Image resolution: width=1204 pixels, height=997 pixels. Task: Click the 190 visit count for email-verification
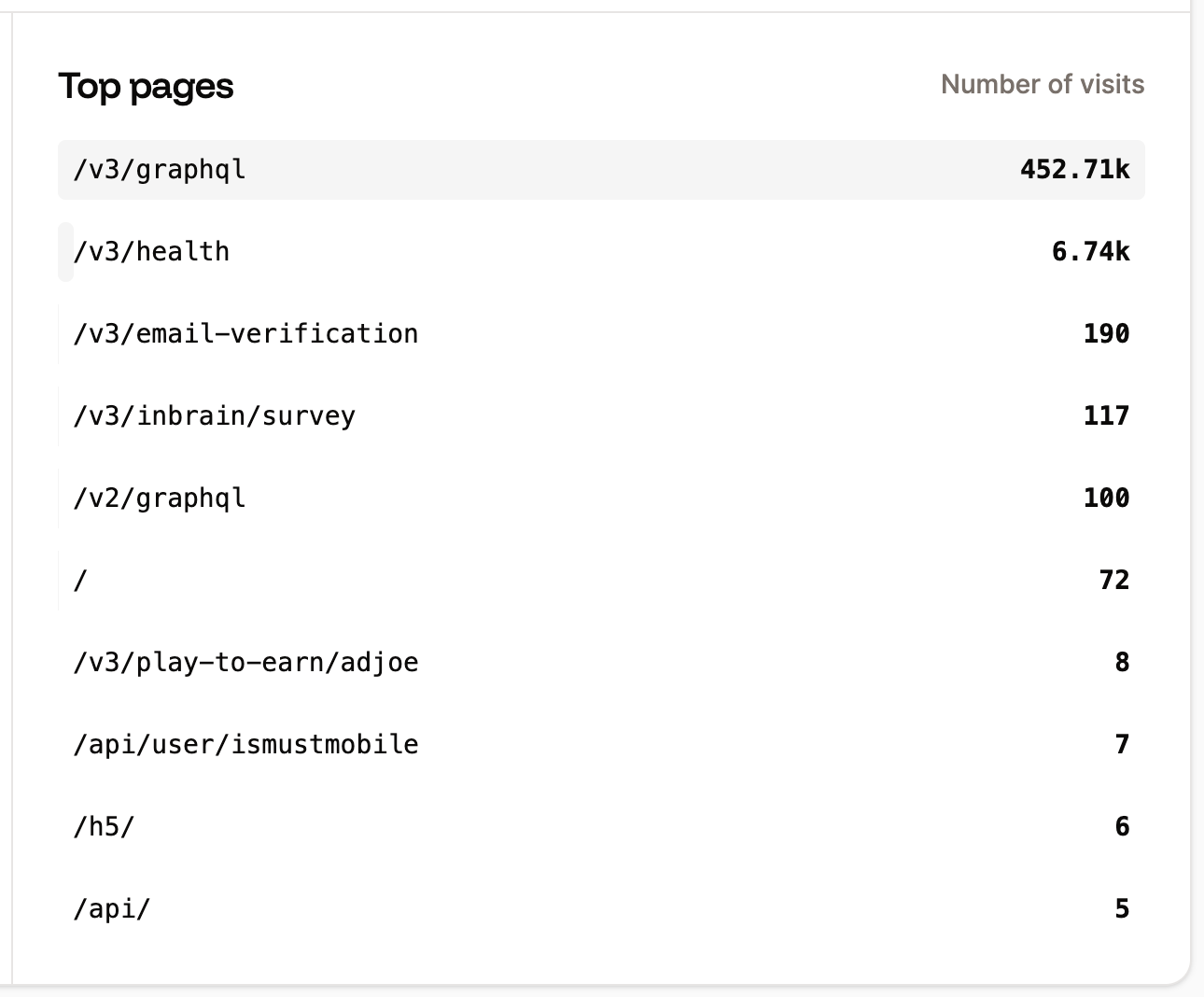(x=1106, y=333)
